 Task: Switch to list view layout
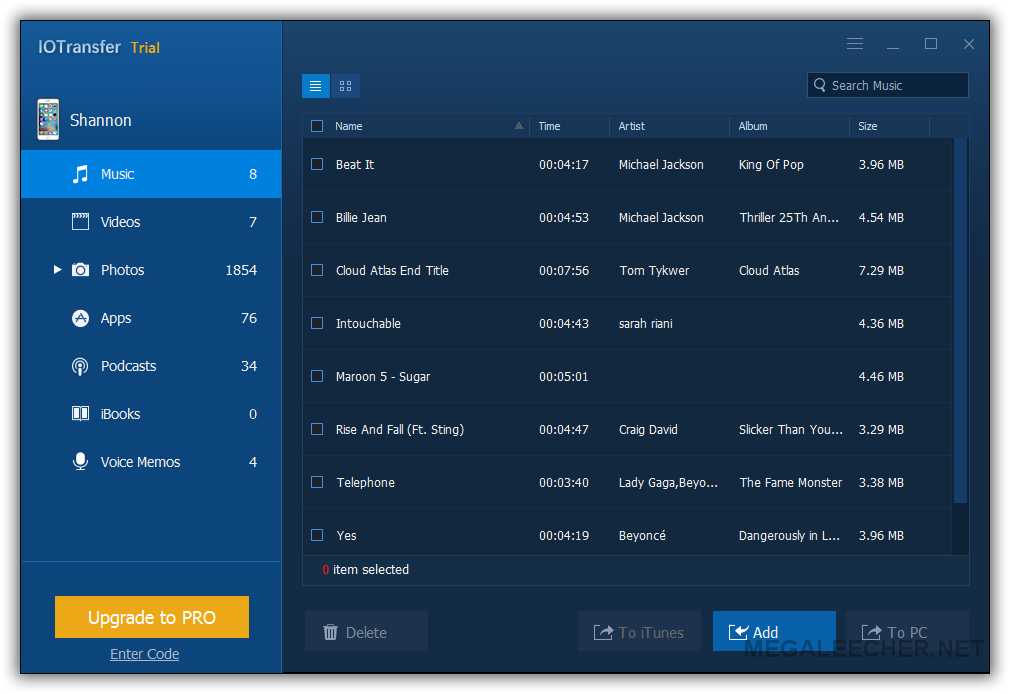(x=316, y=86)
